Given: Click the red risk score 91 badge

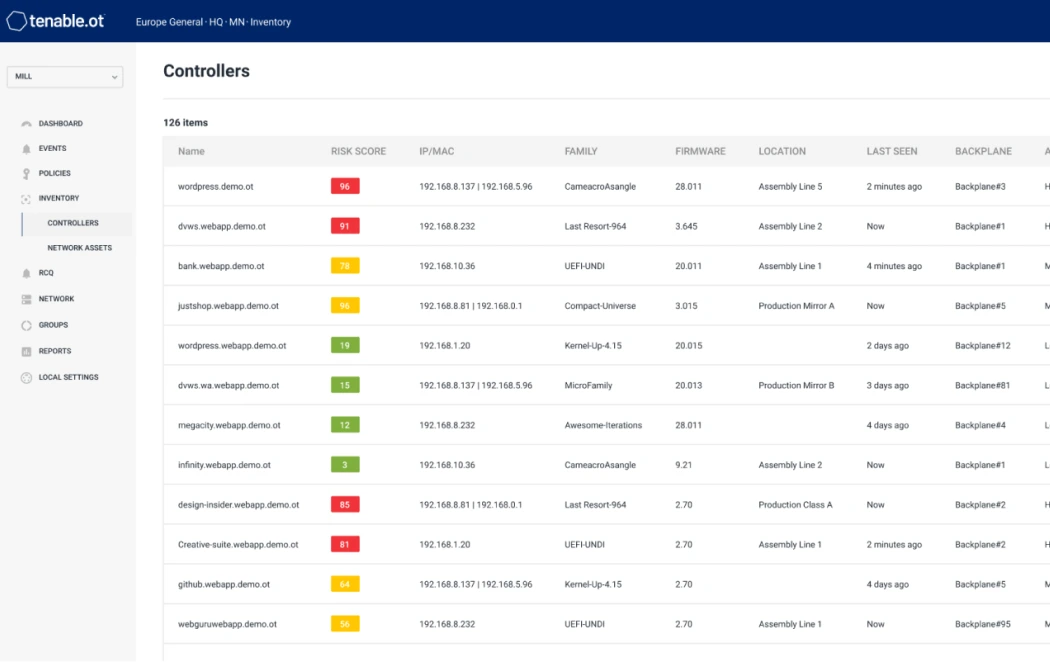Looking at the screenshot, I should 345,226.
